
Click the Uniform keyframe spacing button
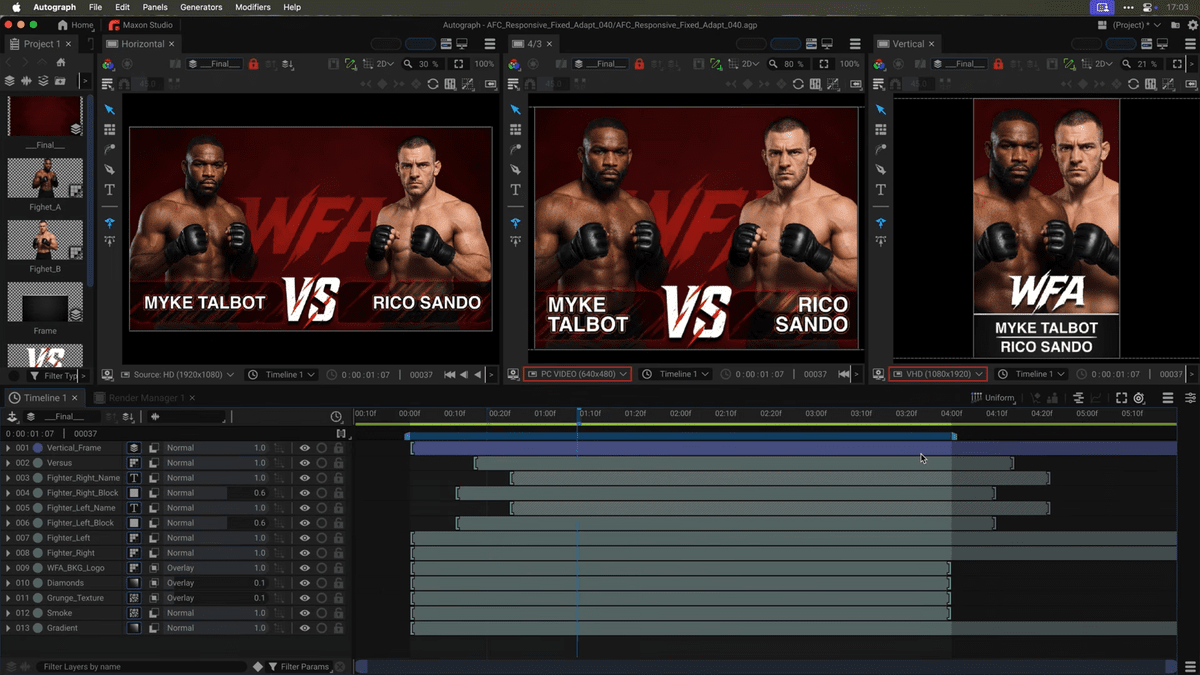tap(993, 398)
